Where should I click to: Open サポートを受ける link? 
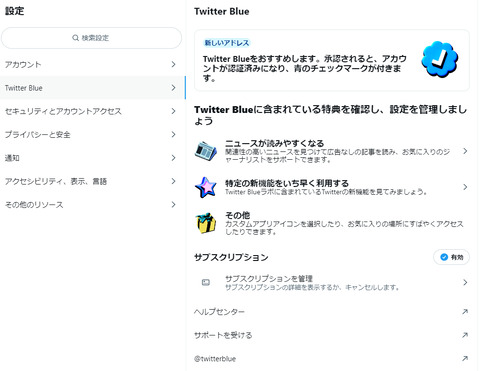[332, 335]
